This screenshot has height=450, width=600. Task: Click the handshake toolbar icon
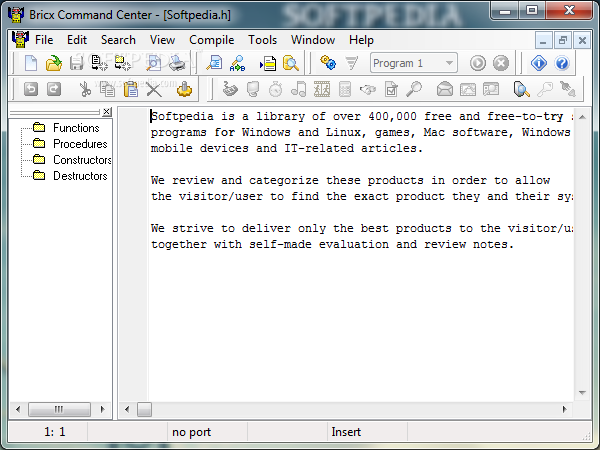(368, 90)
